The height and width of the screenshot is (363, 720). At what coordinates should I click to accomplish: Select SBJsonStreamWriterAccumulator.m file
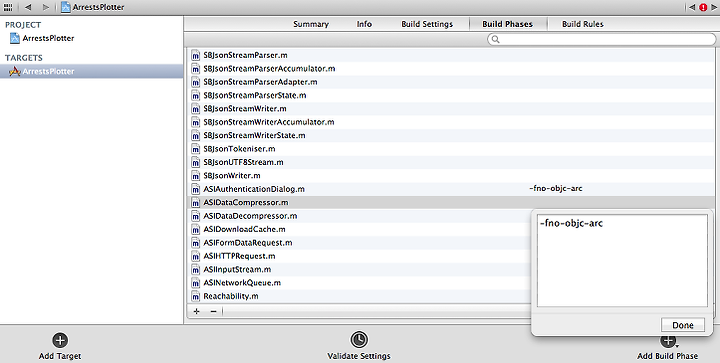(269, 122)
